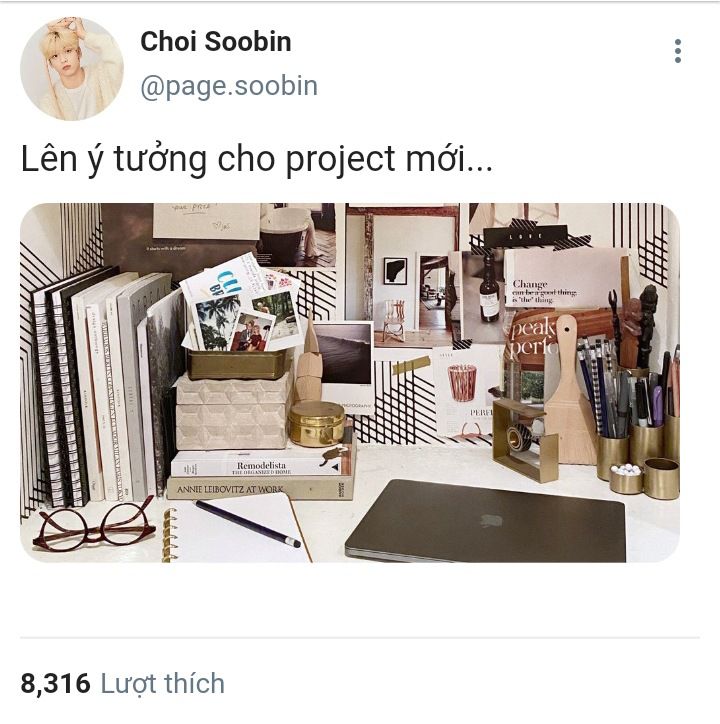
Task: Click the black LOVE label in photo
Action: (x=526, y=237)
